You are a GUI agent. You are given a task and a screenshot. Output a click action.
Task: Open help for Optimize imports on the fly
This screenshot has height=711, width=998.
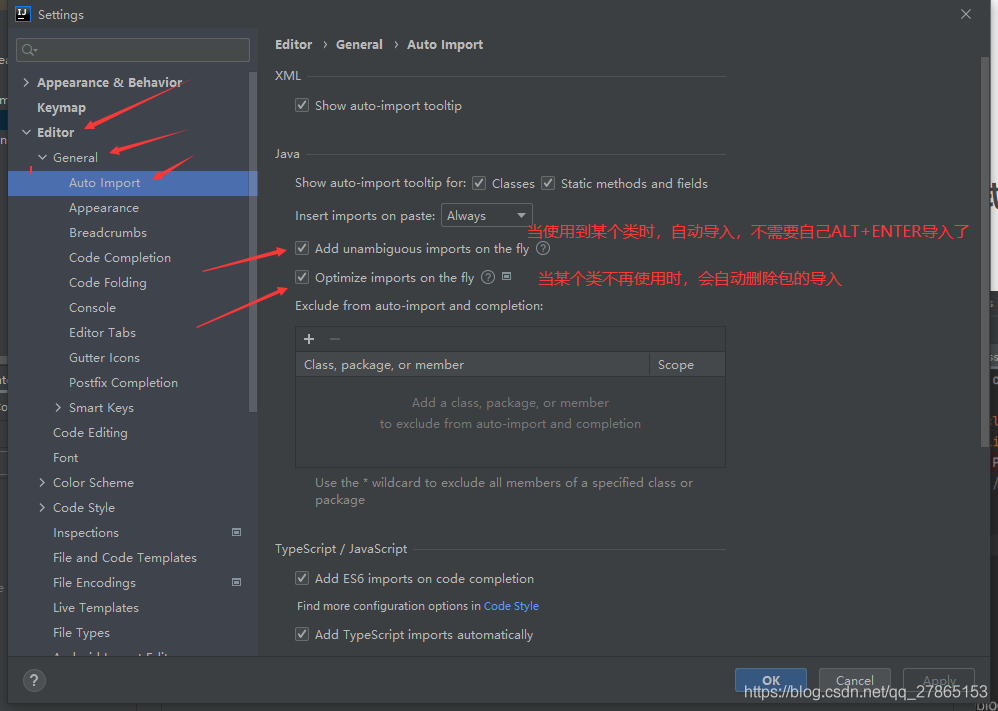pyautogui.click(x=488, y=277)
